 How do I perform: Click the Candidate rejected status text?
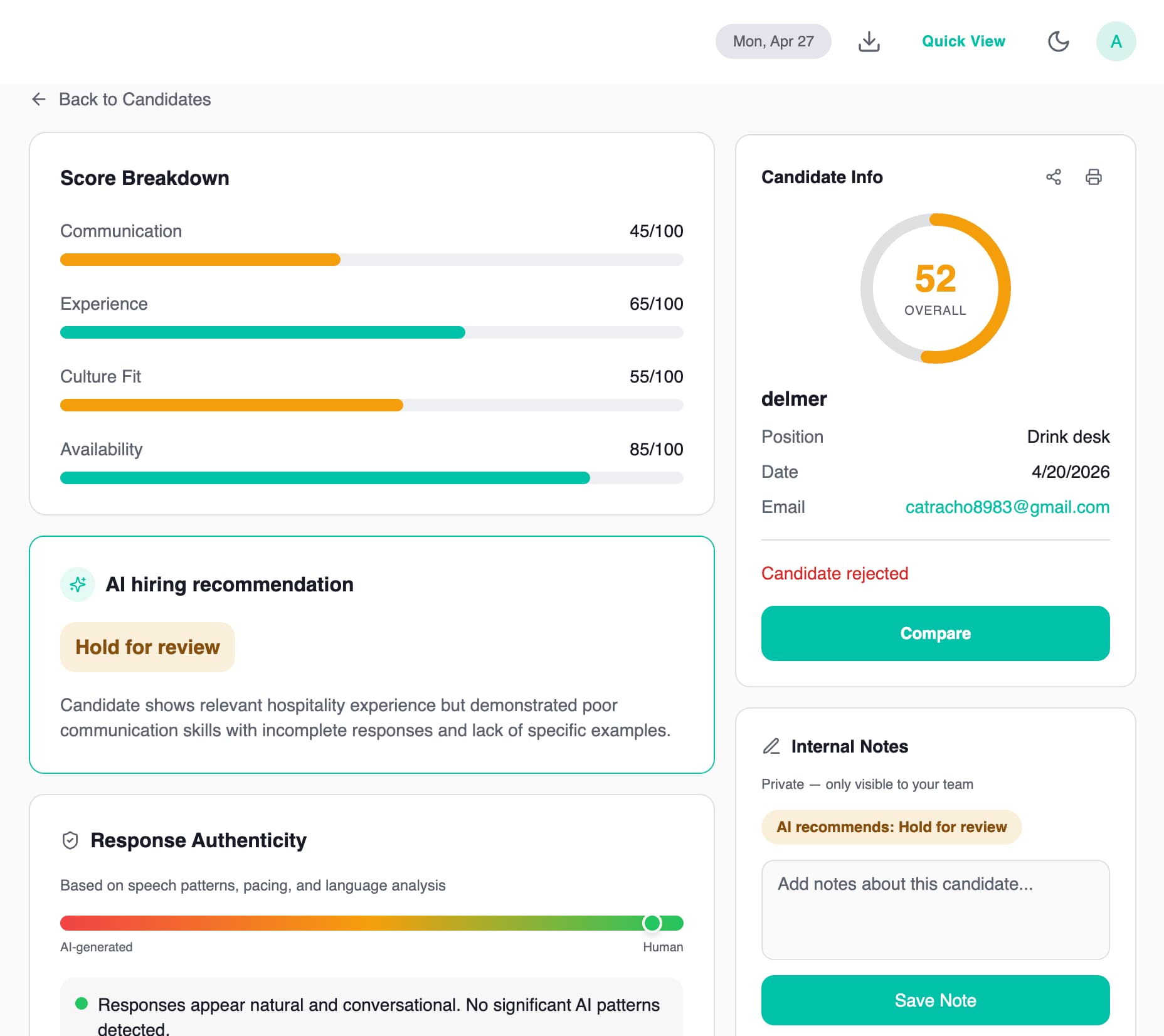[x=835, y=573]
